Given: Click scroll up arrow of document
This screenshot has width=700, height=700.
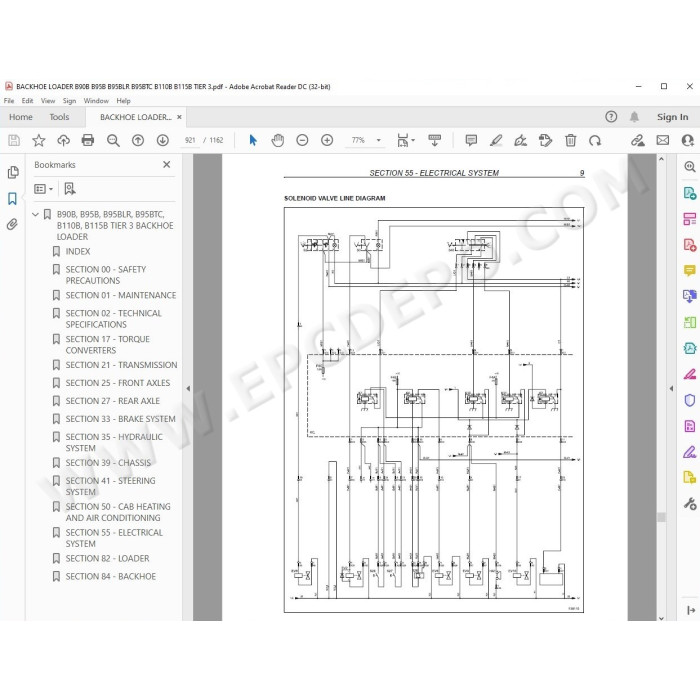Looking at the screenshot, I should click(x=661, y=159).
